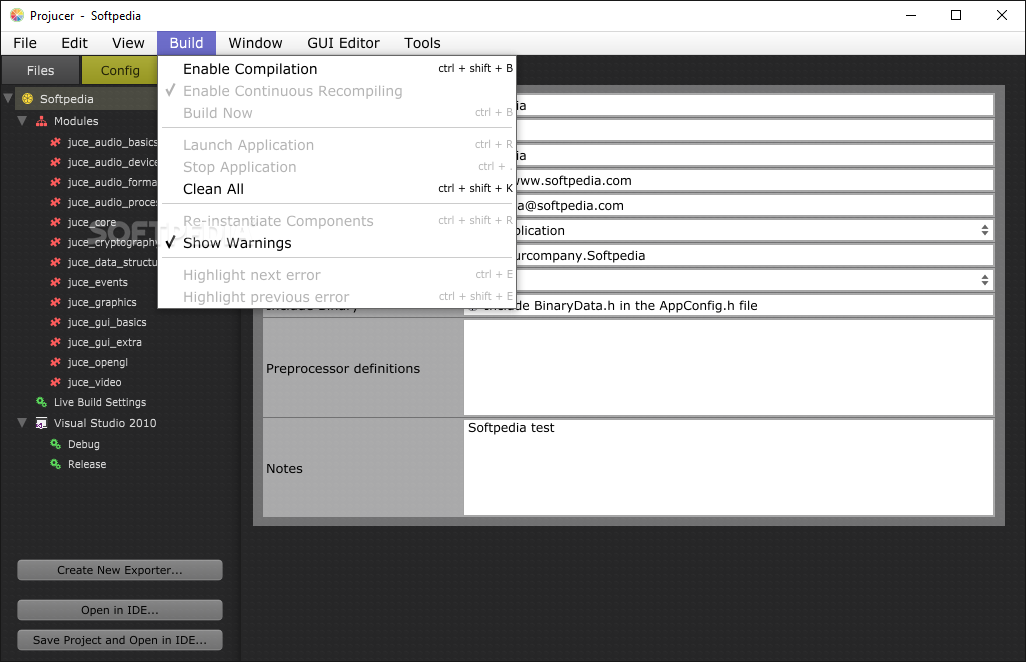
Task: Click the Release configuration gear icon
Action: tap(56, 464)
